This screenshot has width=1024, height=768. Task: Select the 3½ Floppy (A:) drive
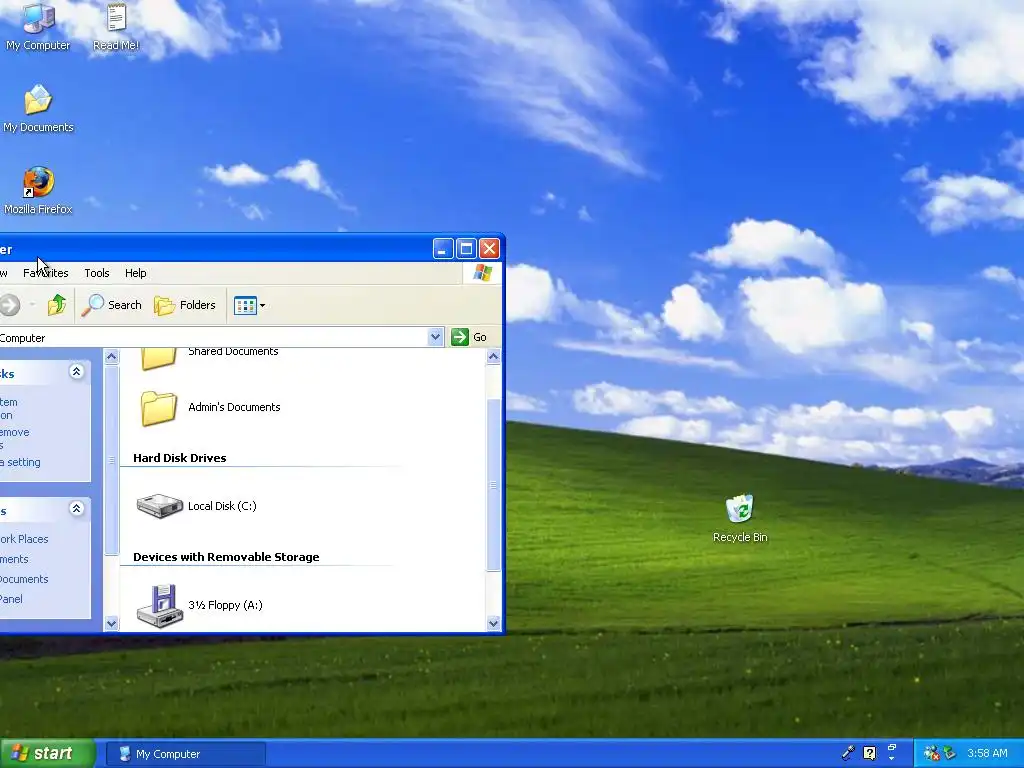tap(199, 605)
